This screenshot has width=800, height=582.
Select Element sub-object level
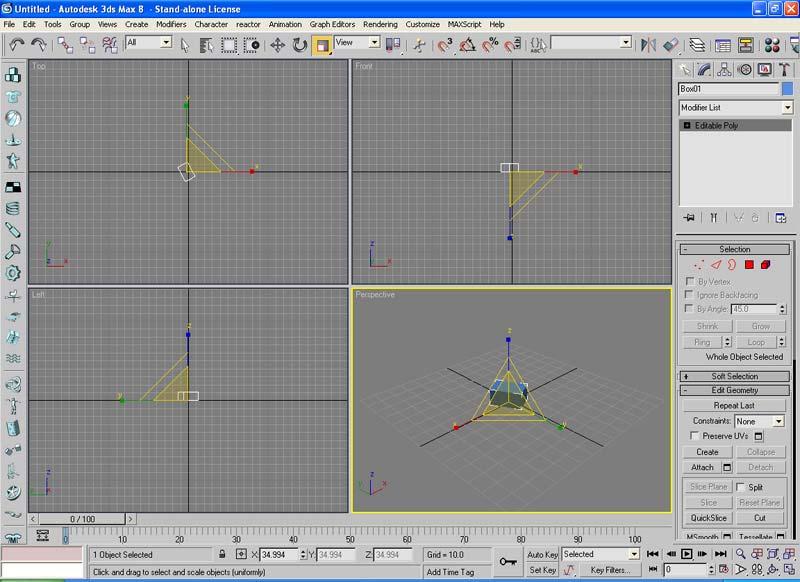coord(765,265)
